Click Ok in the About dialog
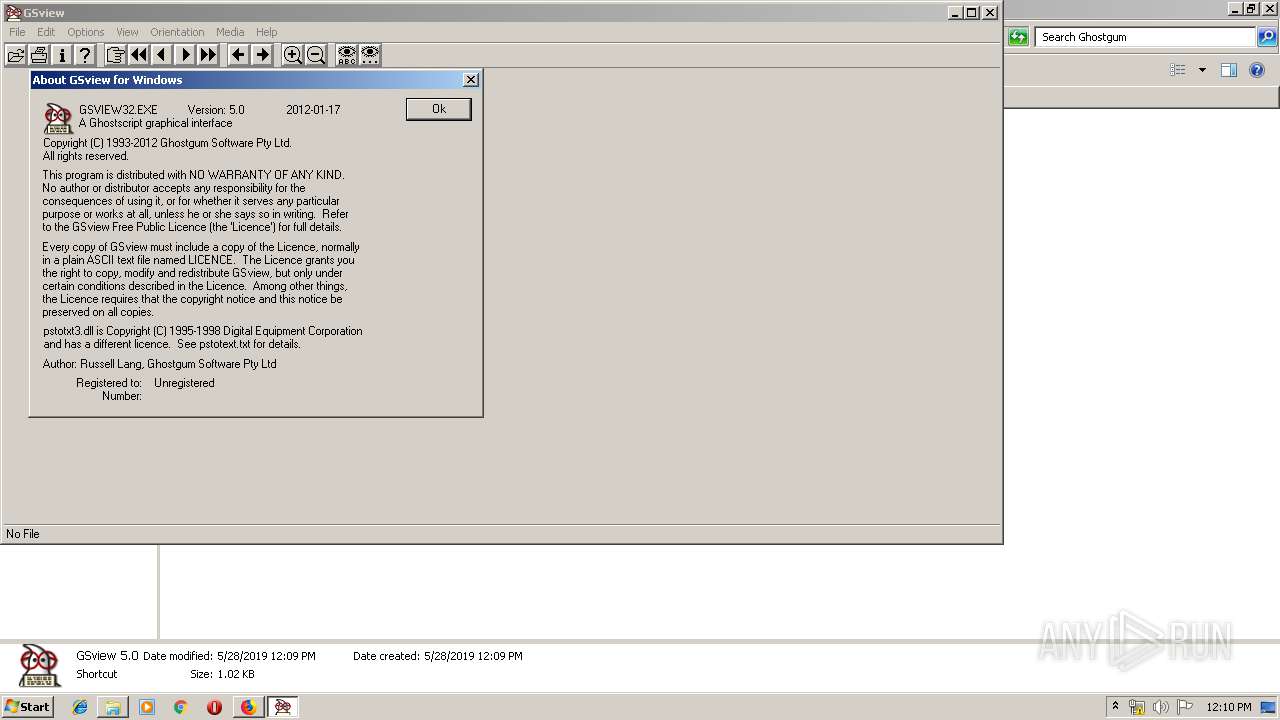The height and width of the screenshot is (720, 1280). [438, 109]
